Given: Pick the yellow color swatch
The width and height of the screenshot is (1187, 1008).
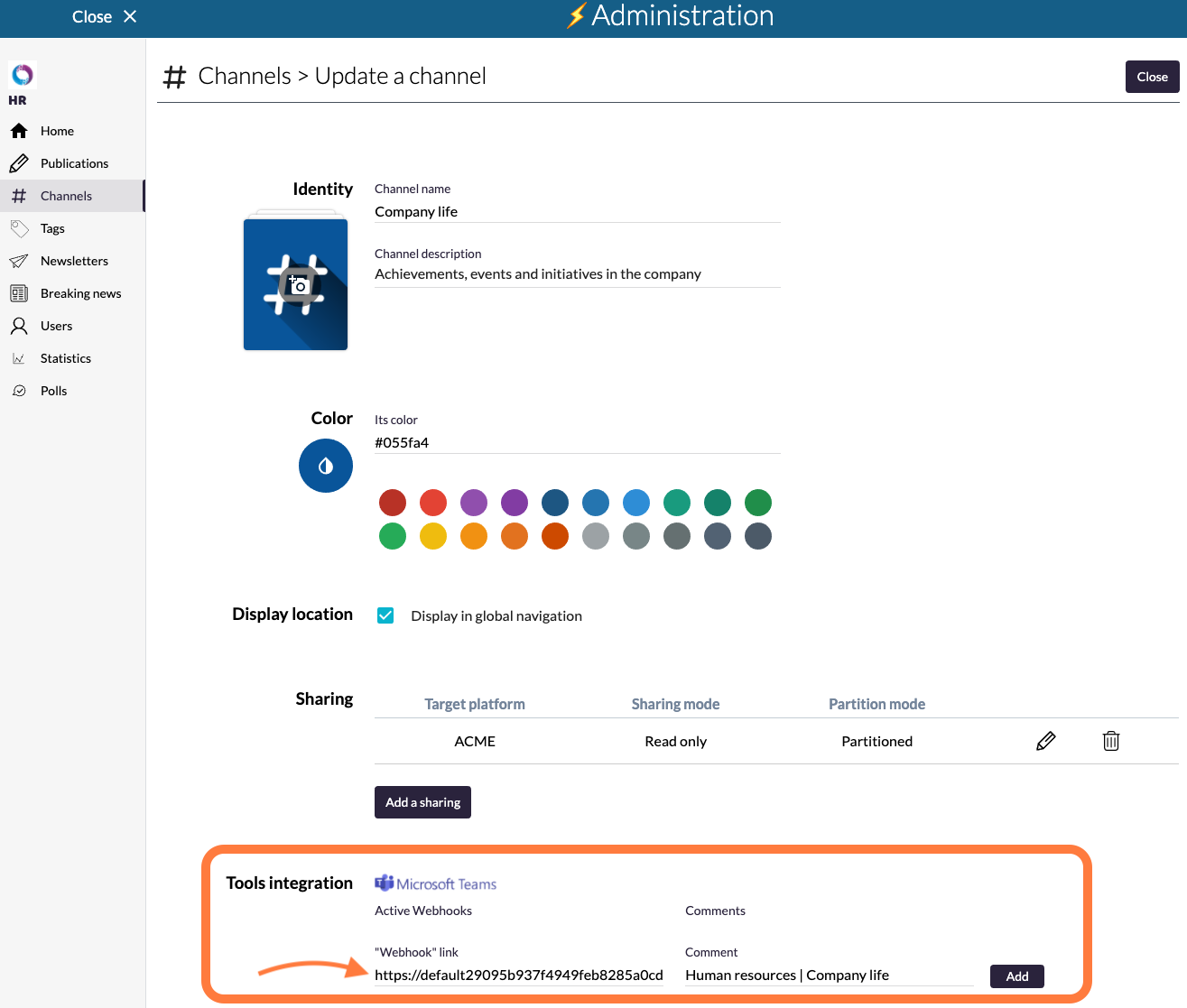Looking at the screenshot, I should click(x=433, y=536).
